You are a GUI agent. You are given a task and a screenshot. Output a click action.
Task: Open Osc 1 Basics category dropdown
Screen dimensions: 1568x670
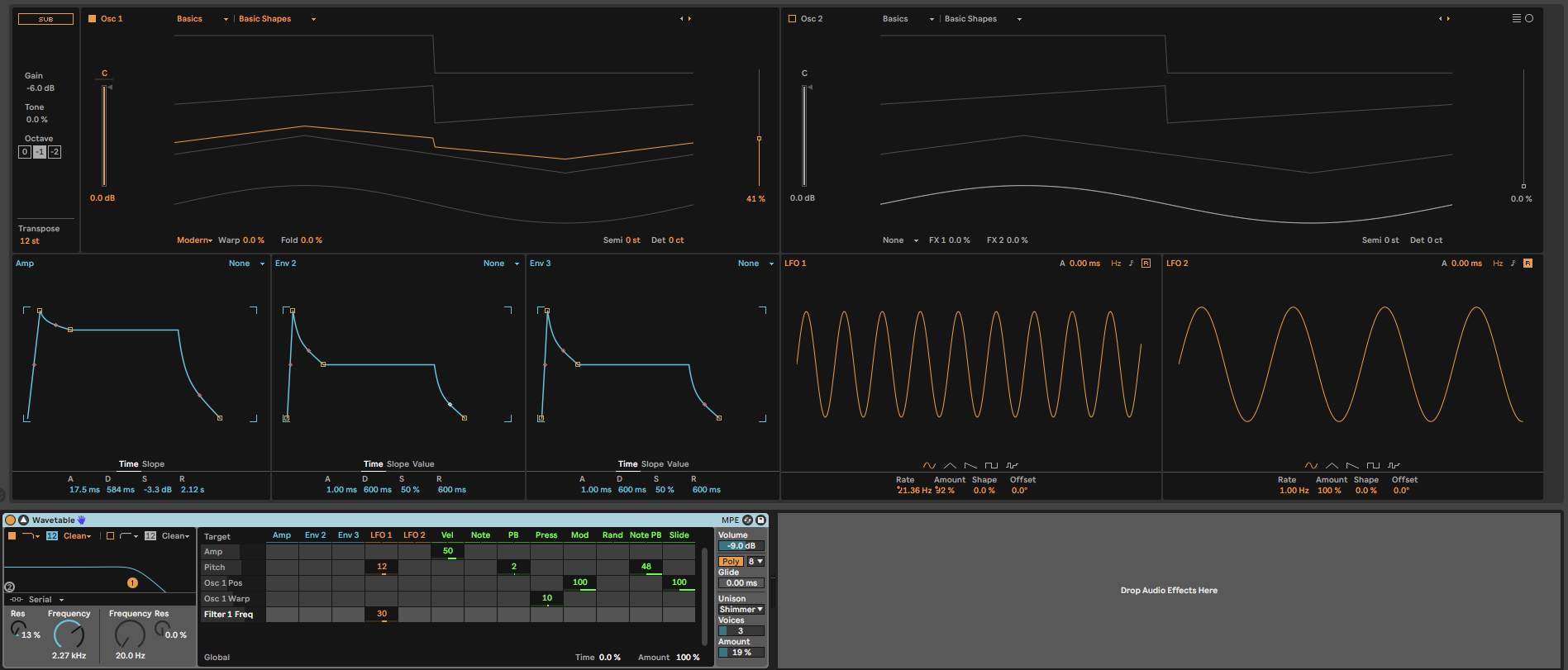(x=203, y=18)
